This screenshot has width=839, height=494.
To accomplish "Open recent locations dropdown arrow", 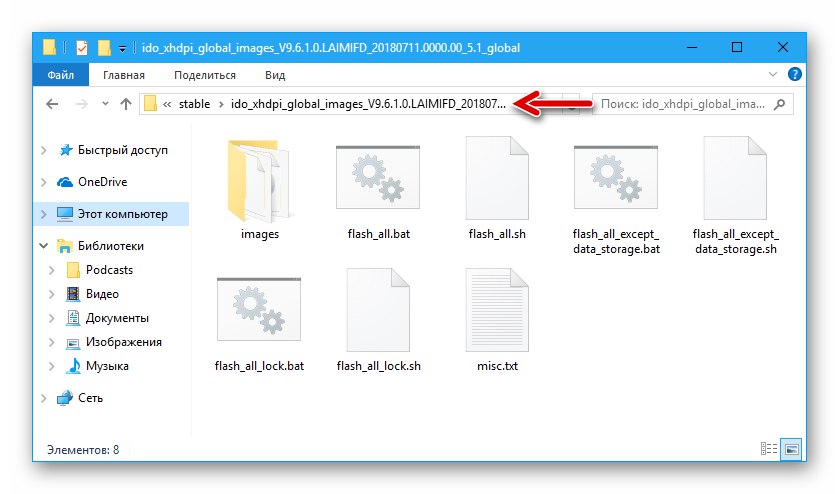I will click(105, 104).
